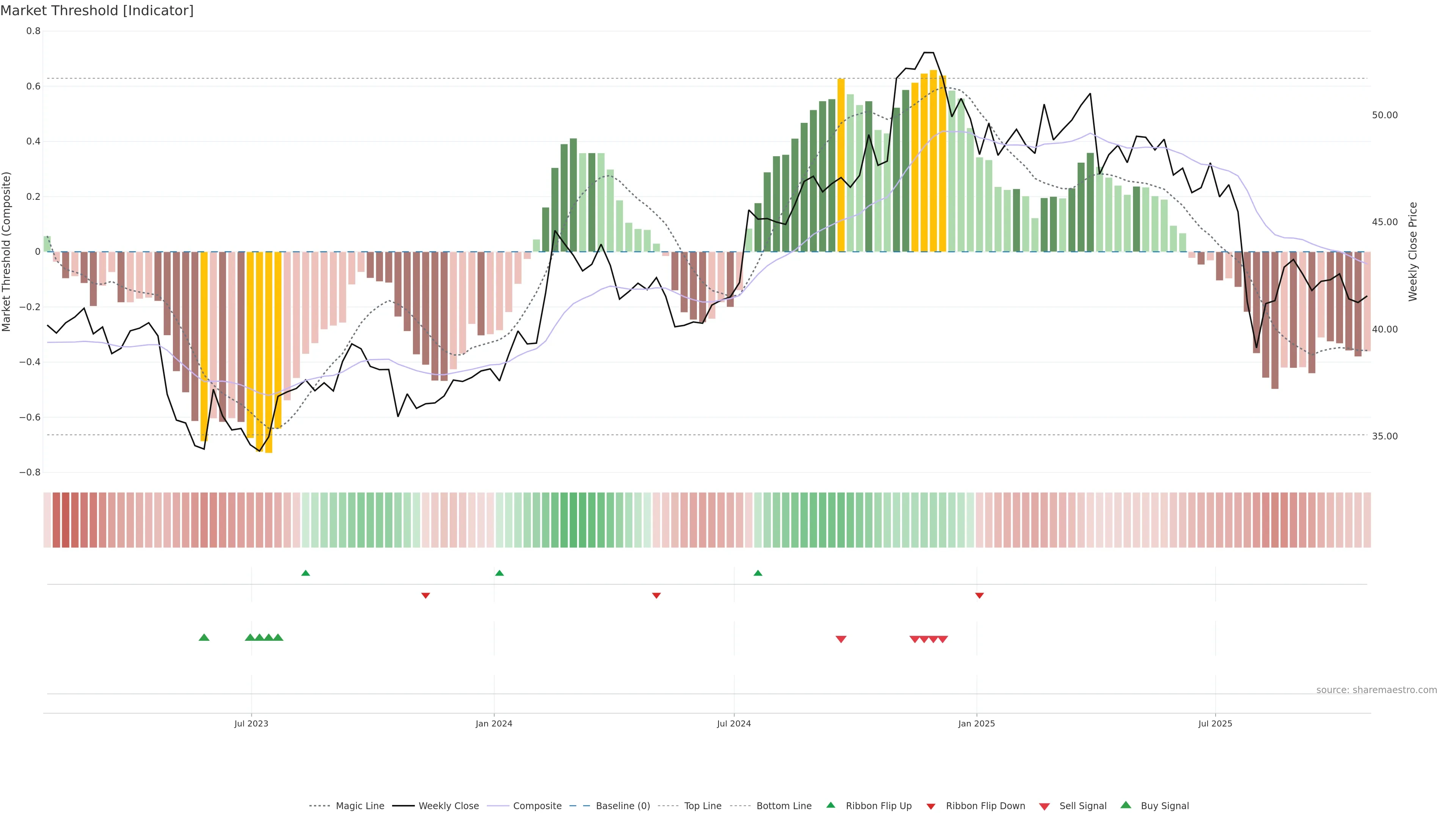Click the Market Threshold [Indicator] title
The image size is (1456, 819).
click(x=97, y=11)
